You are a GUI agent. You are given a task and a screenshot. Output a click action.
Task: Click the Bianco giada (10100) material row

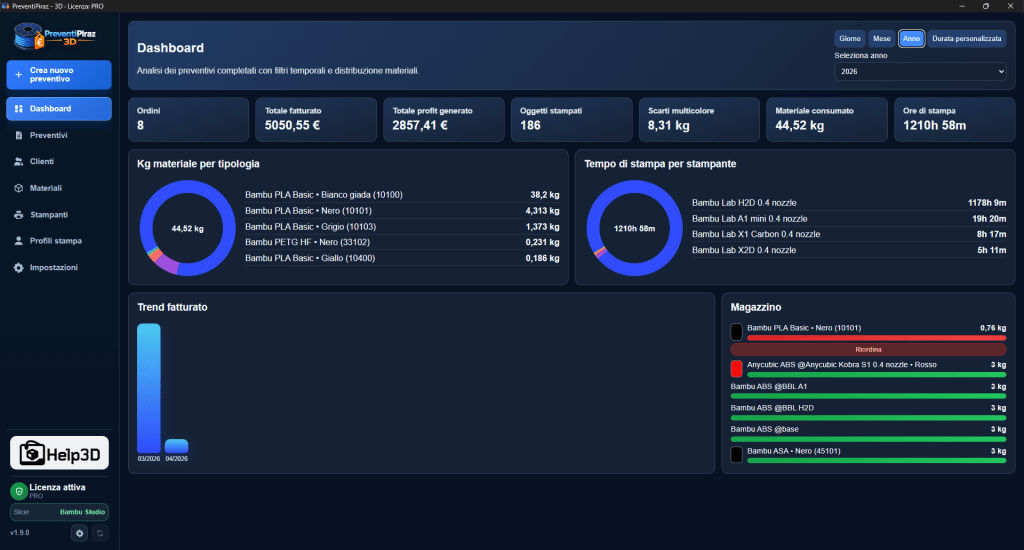click(x=402, y=195)
